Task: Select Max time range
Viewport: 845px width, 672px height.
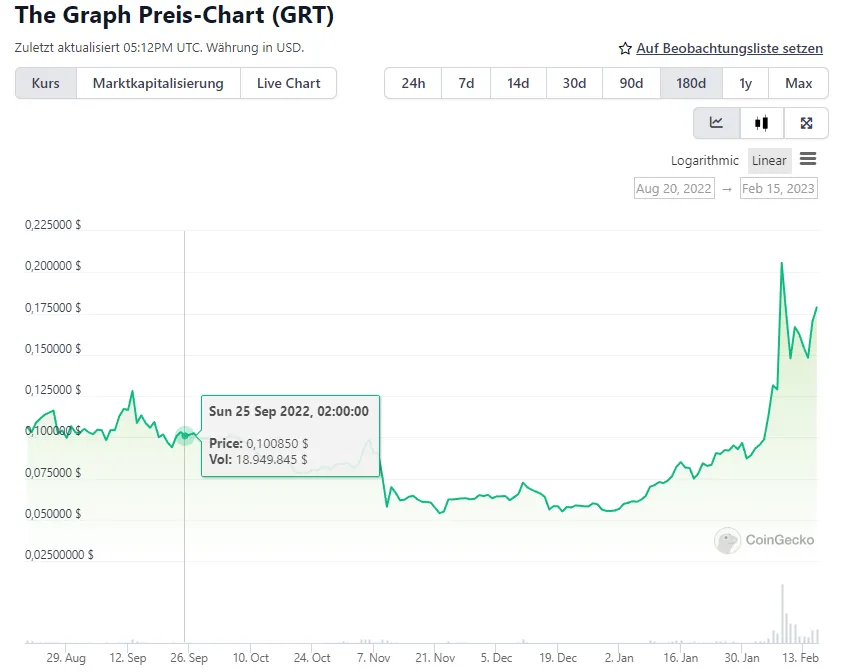Action: click(799, 83)
